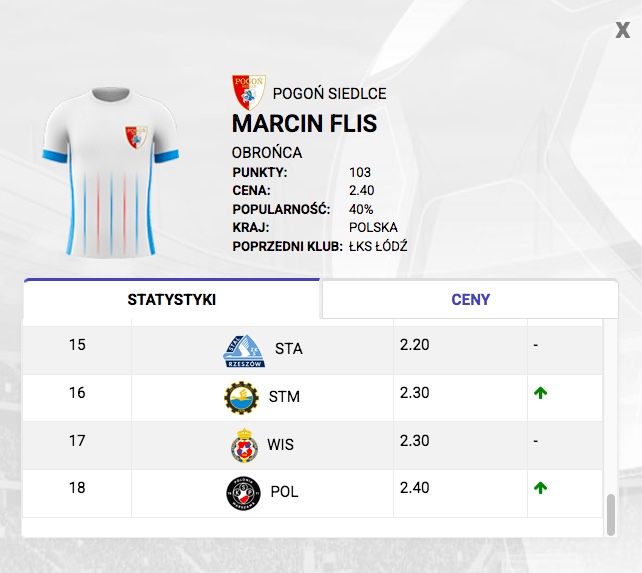Screen dimensions: 642x573
Task: Click the STM team abbreviation
Action: (284, 397)
